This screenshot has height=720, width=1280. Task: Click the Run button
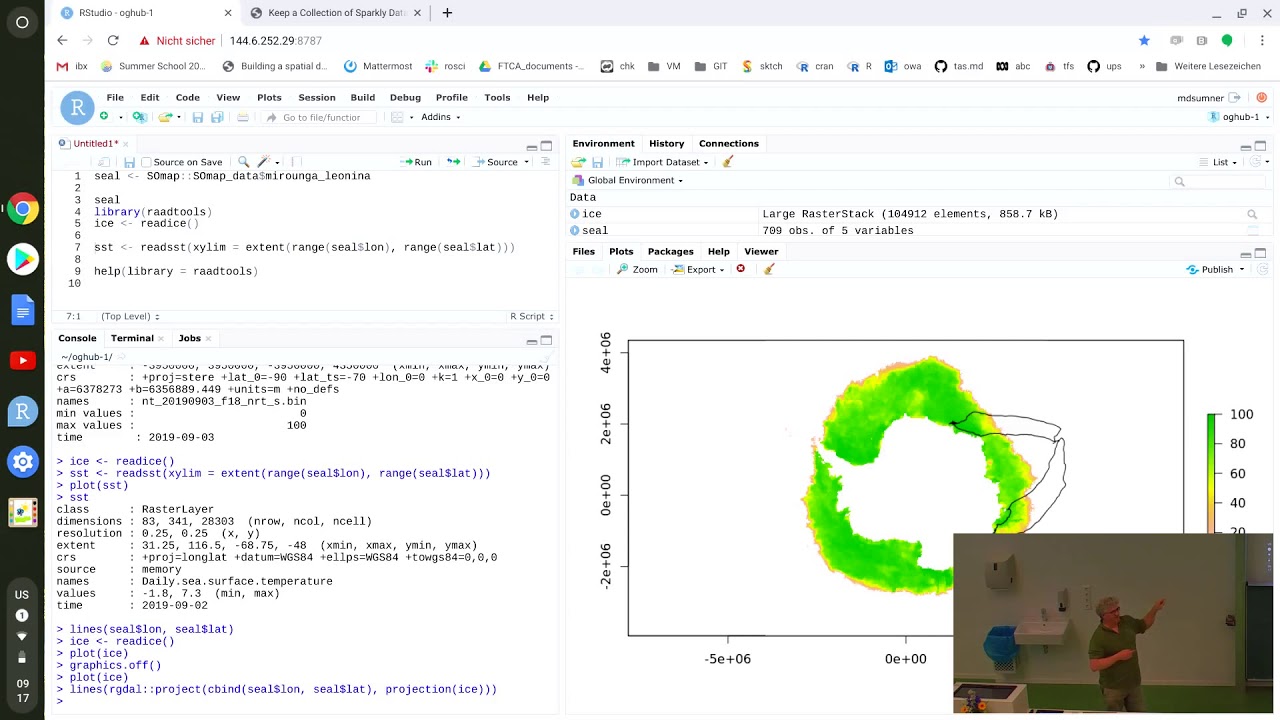click(x=416, y=162)
